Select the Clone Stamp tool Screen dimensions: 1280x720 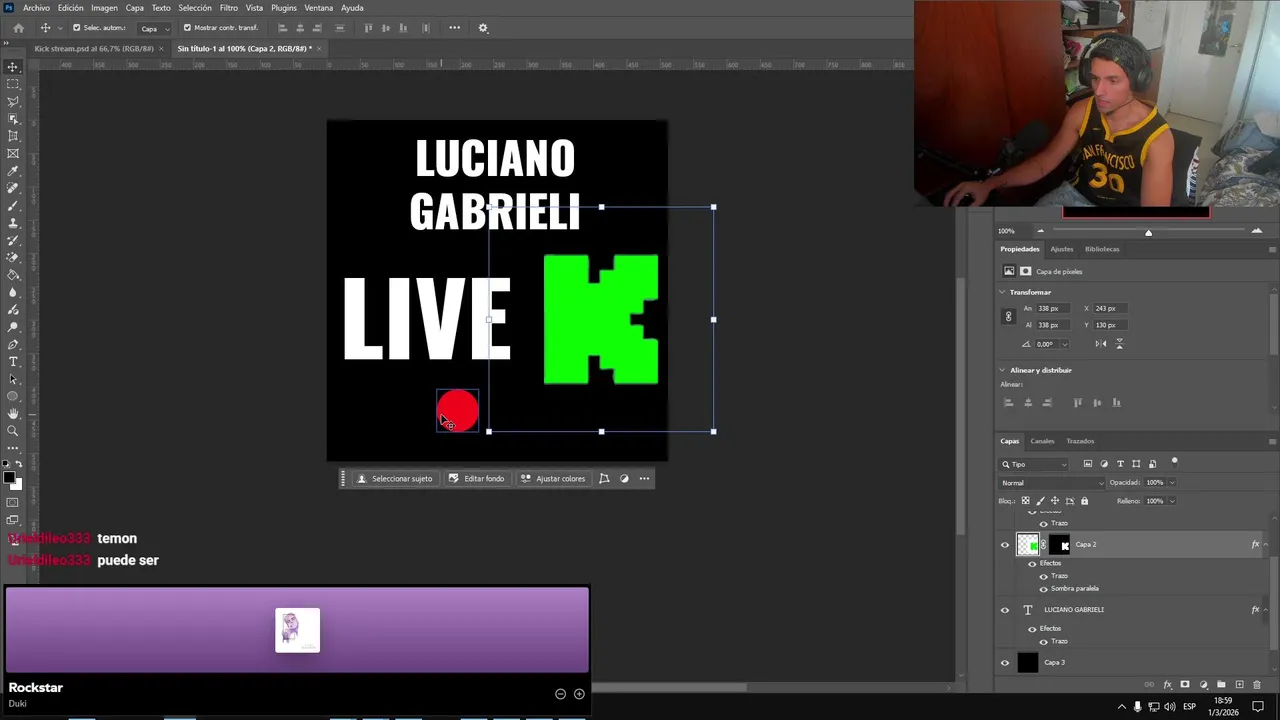click(x=13, y=223)
